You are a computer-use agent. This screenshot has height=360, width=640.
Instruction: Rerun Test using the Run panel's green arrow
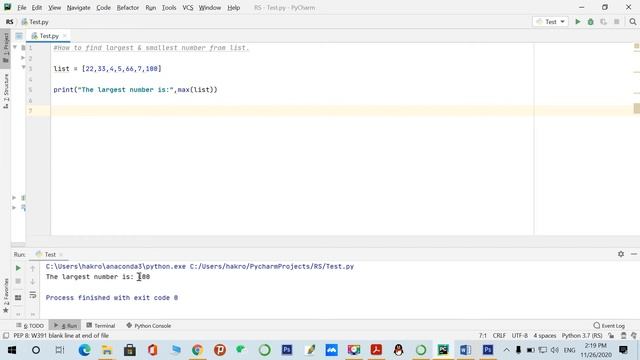pyautogui.click(x=18, y=268)
